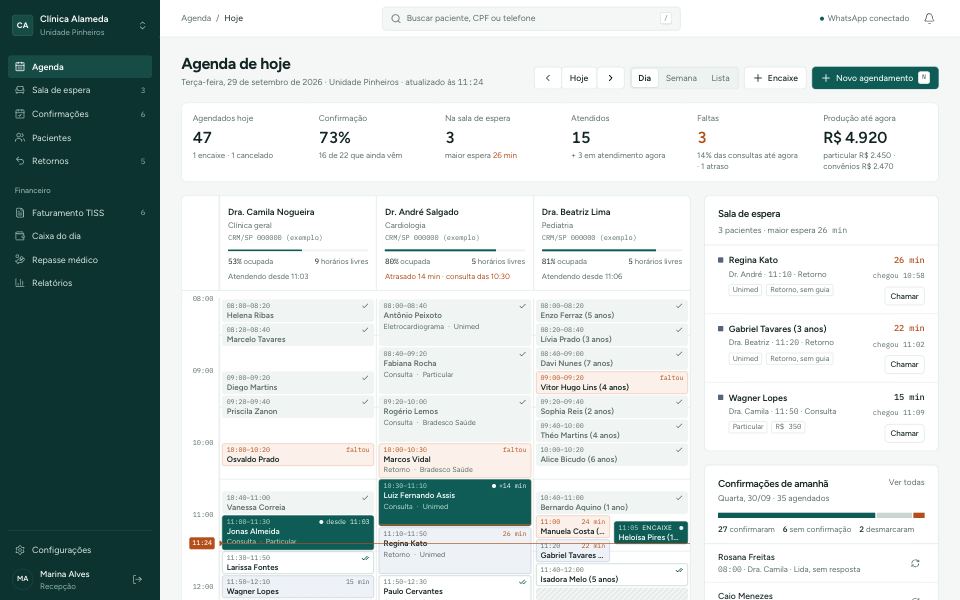Call Wagner Lopes with Chamar button
This screenshot has width=960, height=600.
point(904,433)
